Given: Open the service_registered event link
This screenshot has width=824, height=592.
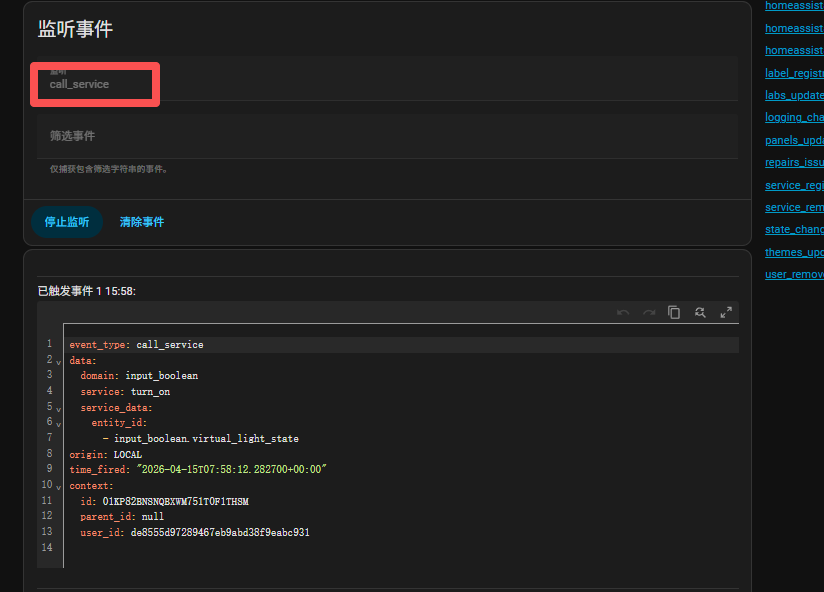Looking at the screenshot, I should click(x=795, y=185).
